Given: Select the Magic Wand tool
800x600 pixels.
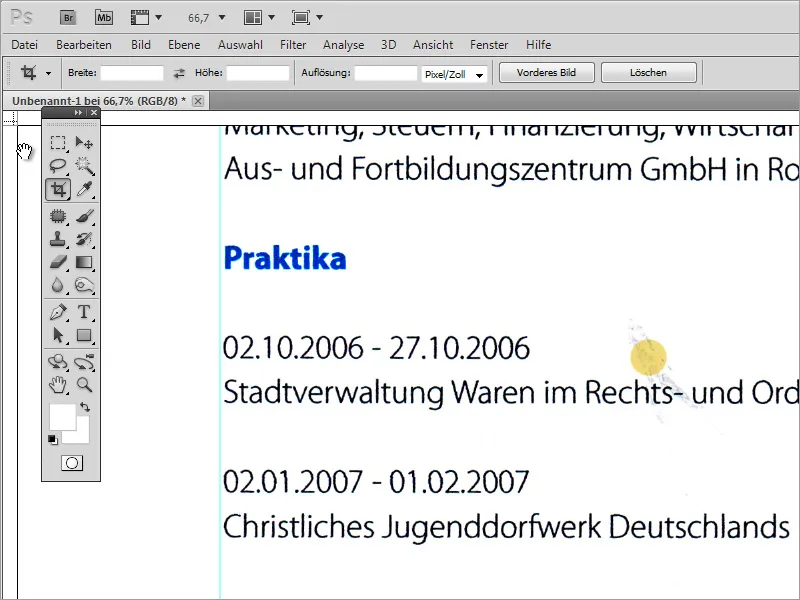Looking at the screenshot, I should [84, 166].
